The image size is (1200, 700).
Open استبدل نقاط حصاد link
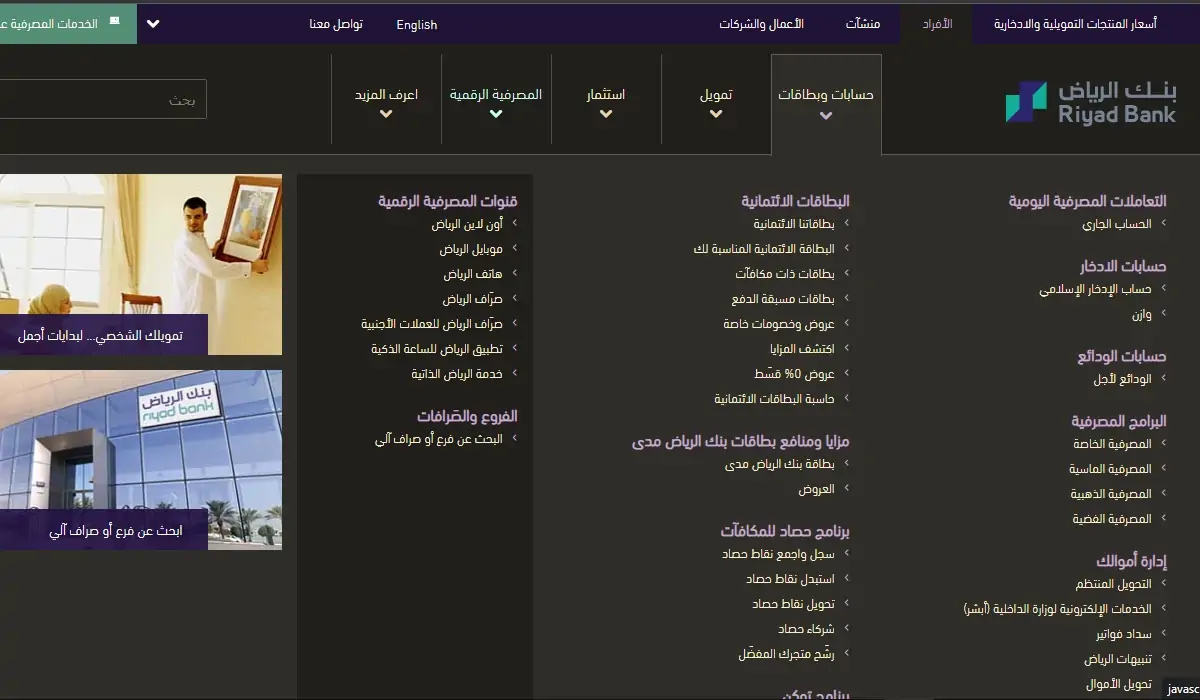pos(790,579)
